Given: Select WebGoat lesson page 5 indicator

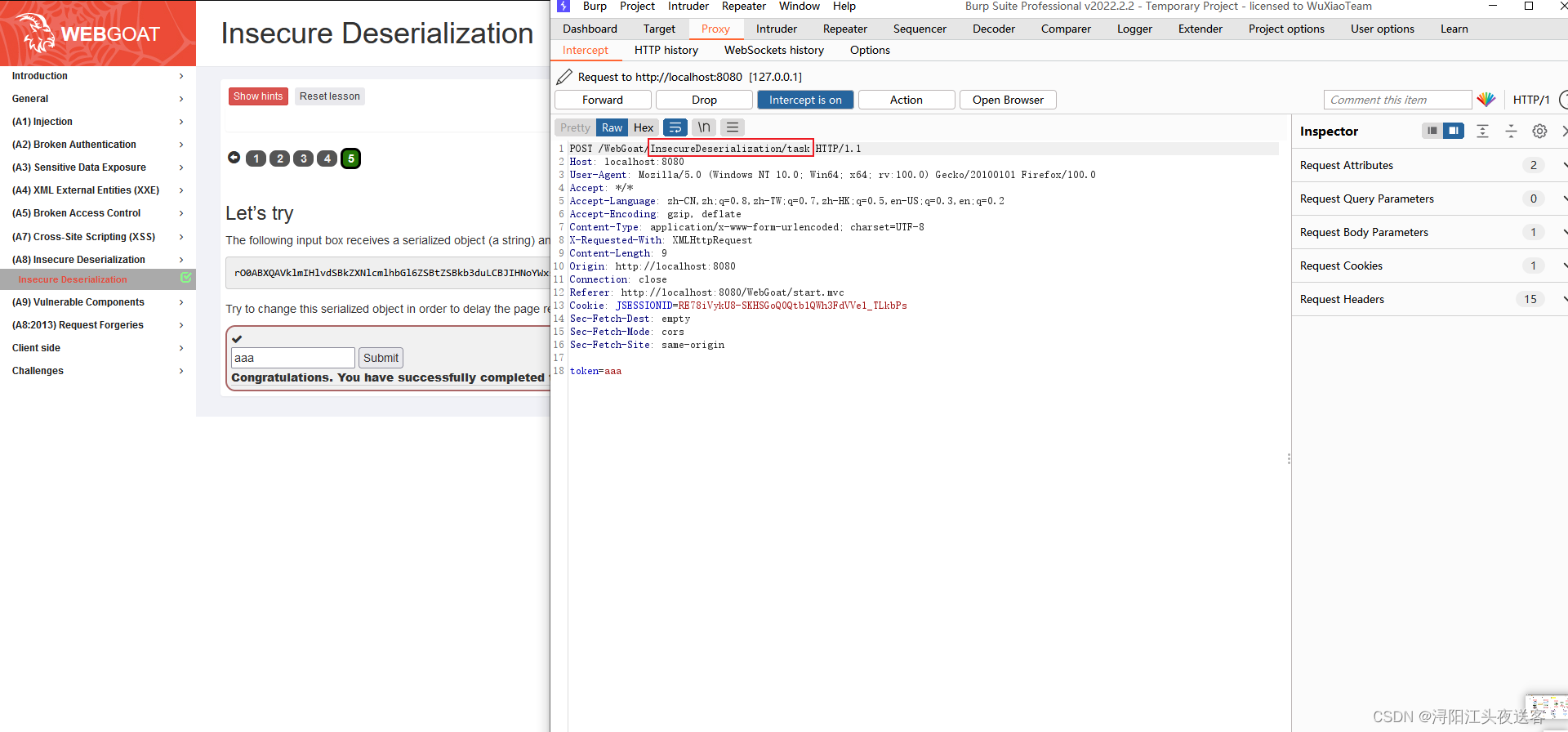Looking at the screenshot, I should click(351, 158).
